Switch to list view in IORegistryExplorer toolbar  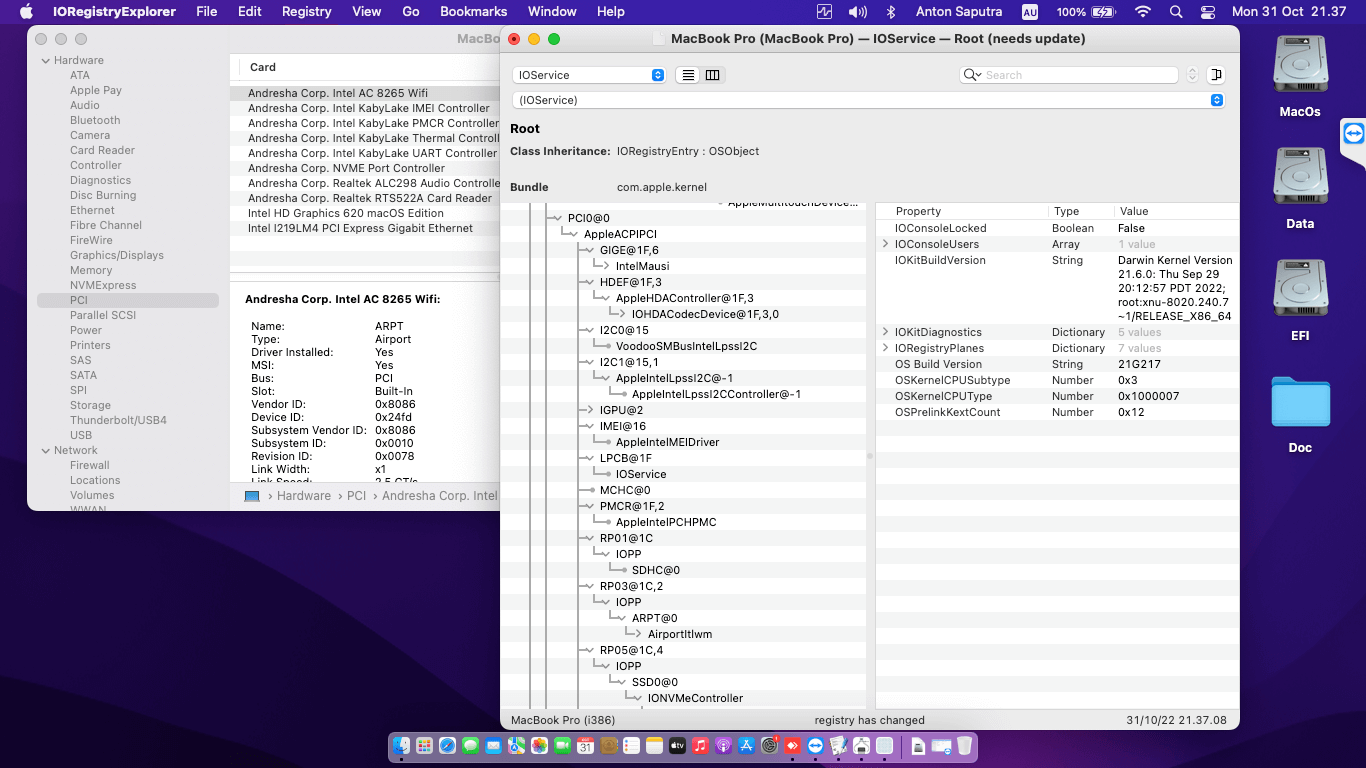point(688,75)
